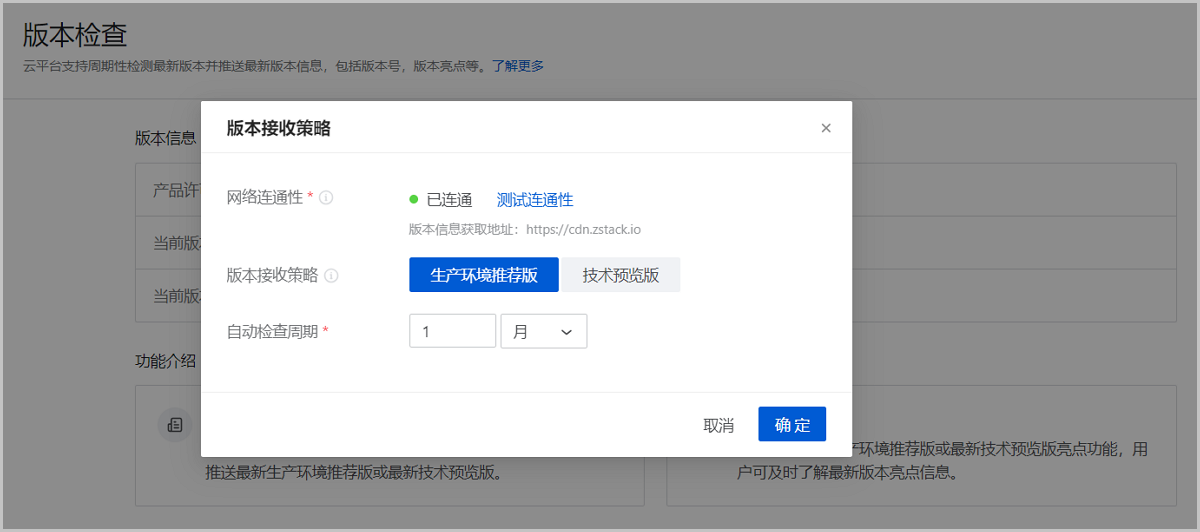1200x532 pixels.
Task: Click the cdn.zstack.io address text
Action: 583,229
